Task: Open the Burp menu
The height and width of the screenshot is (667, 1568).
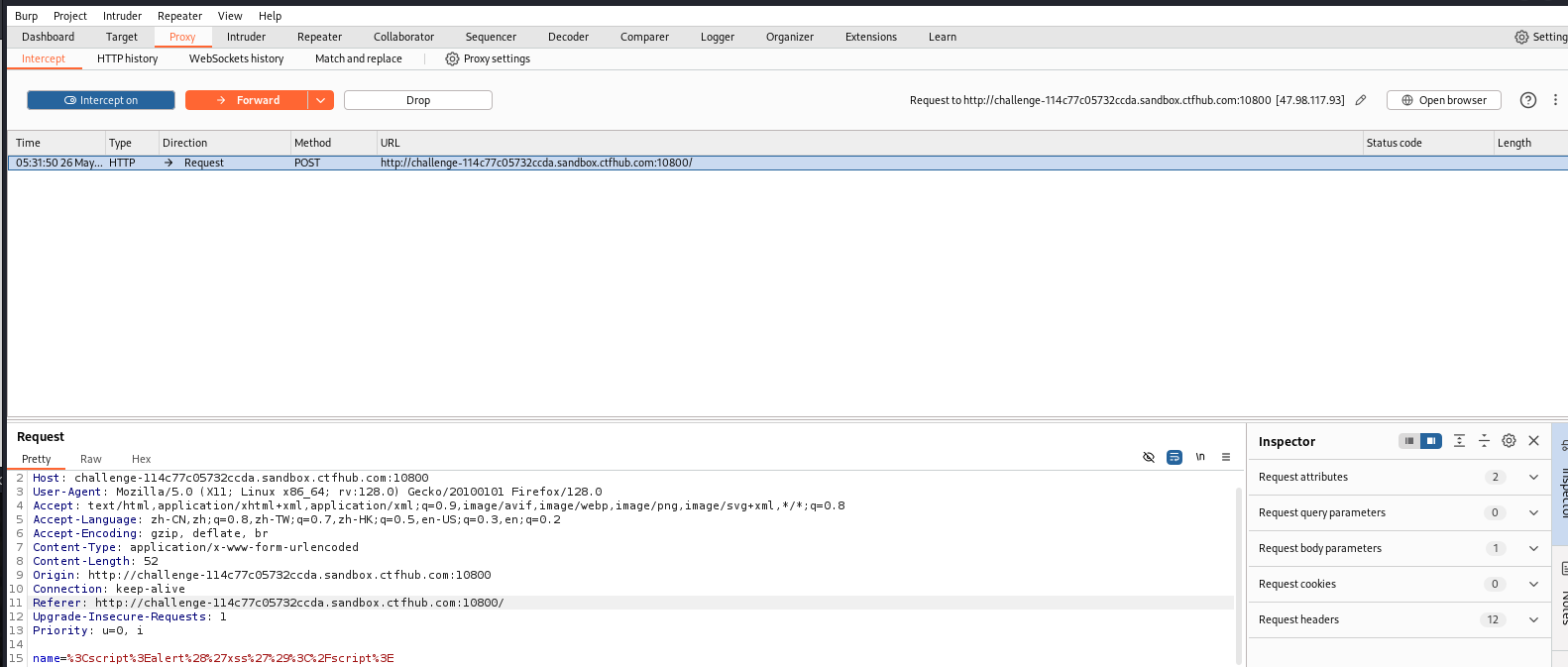Action: [26, 16]
